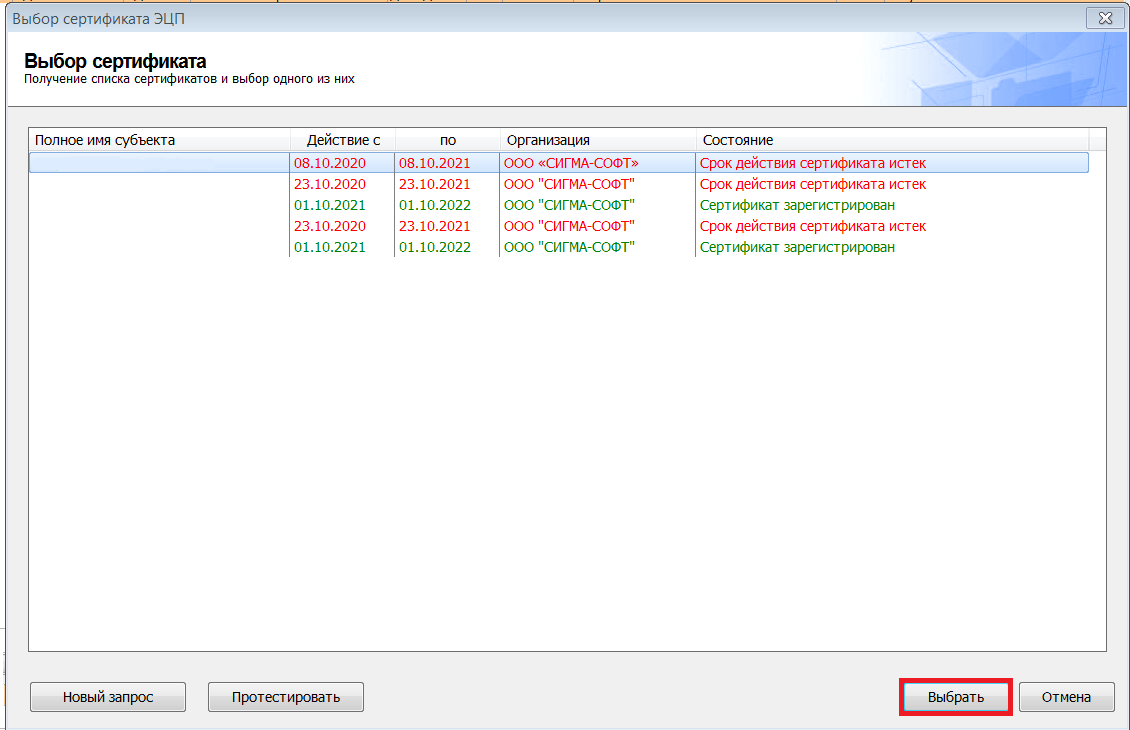Select the upper 23.10.2020 certificate row
The width and height of the screenshot is (1130, 730).
(x=559, y=184)
